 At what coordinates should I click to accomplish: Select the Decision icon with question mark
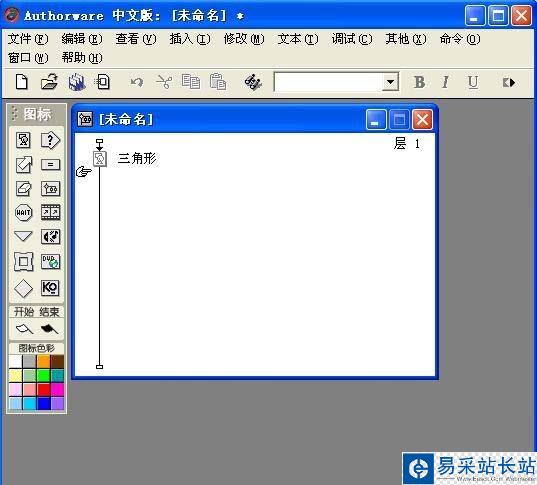50,140
